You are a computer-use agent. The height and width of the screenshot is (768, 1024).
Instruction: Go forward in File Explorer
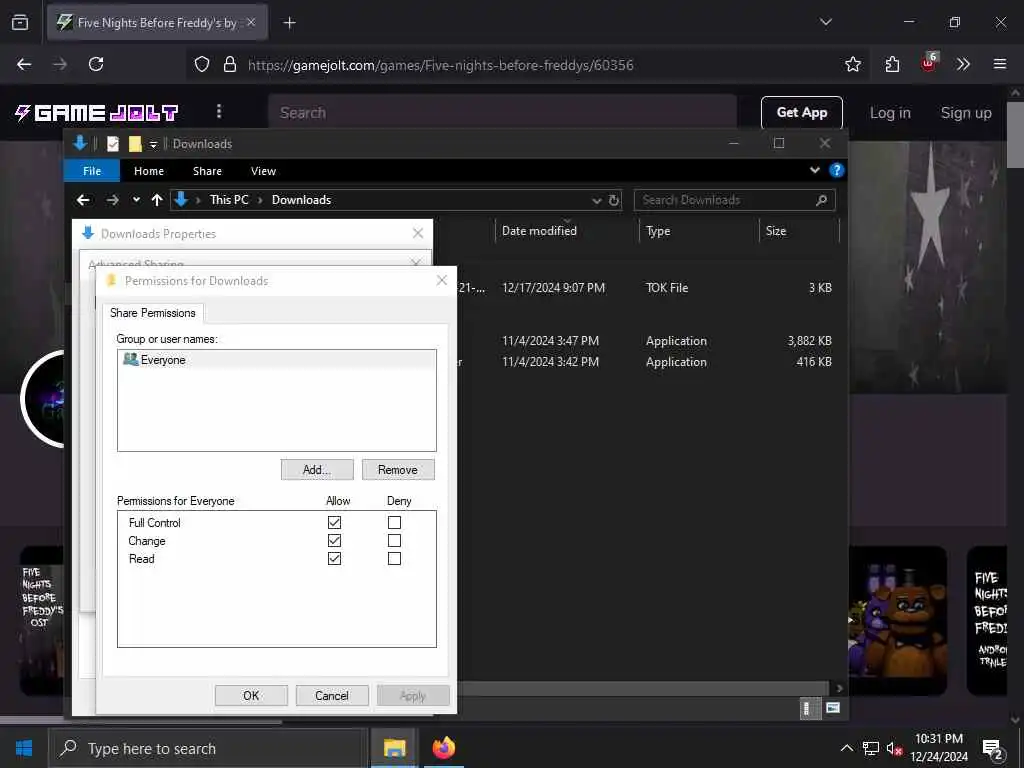pyautogui.click(x=112, y=200)
